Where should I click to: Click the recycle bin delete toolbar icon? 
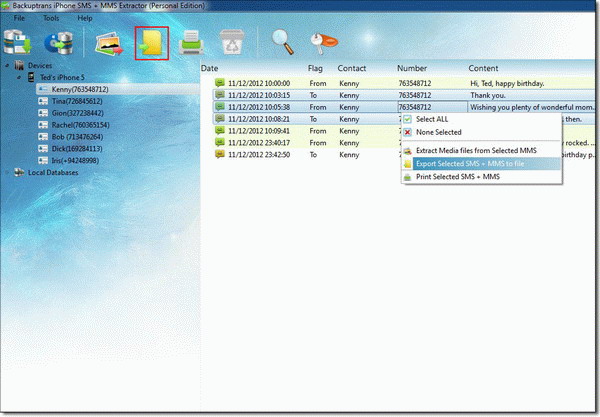[232, 42]
